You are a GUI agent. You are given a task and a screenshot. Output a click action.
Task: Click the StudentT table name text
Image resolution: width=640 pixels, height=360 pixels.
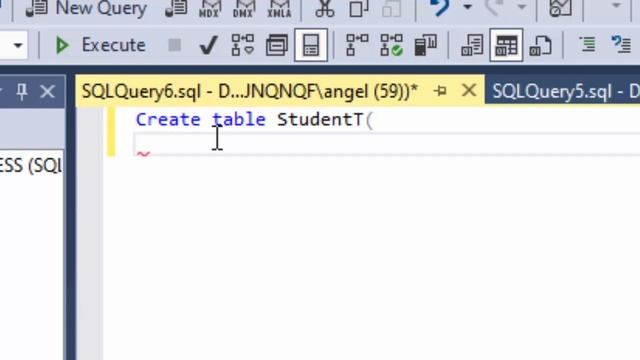coord(320,120)
